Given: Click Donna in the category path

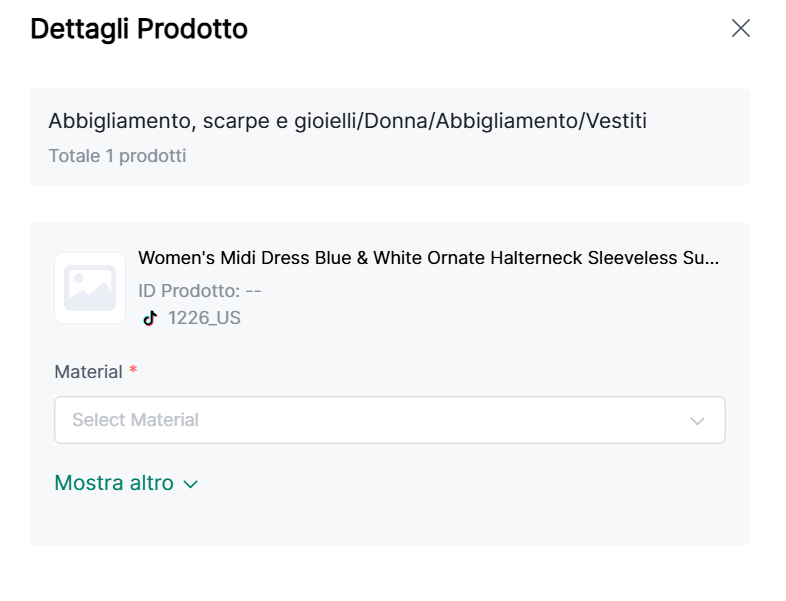Looking at the screenshot, I should click(x=394, y=121).
